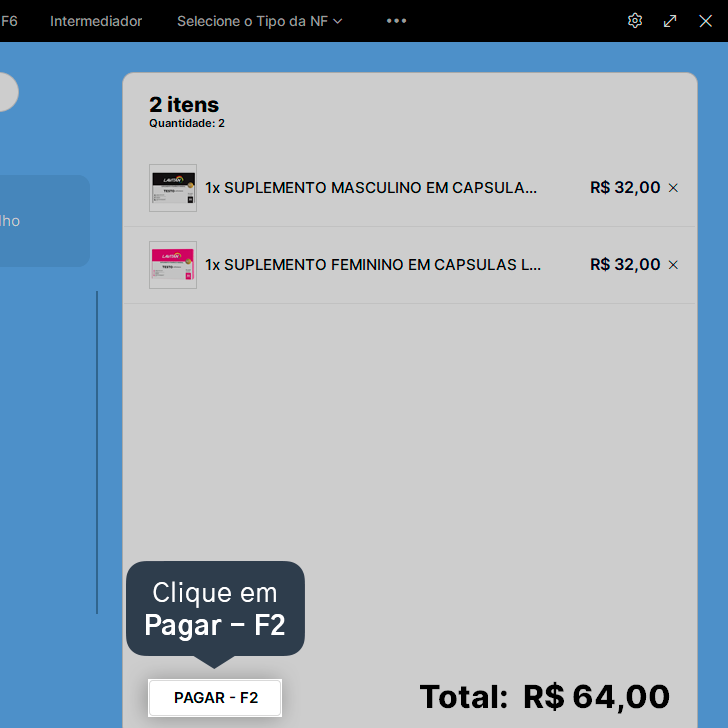
Task: Remove the SUPLEMENTO FEMININO item with its X
Action: pyautogui.click(x=673, y=265)
